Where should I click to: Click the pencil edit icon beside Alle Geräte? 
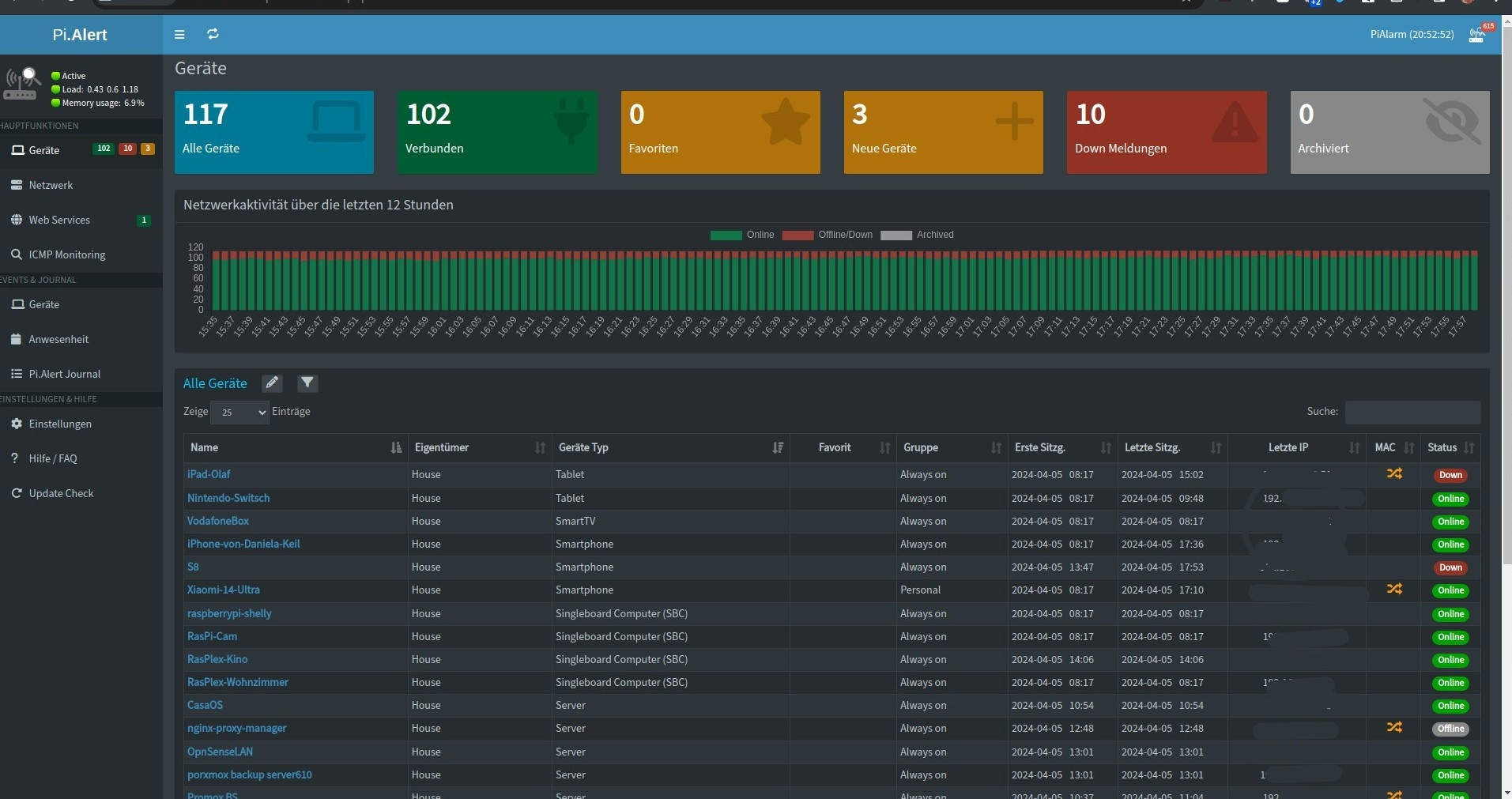[272, 383]
